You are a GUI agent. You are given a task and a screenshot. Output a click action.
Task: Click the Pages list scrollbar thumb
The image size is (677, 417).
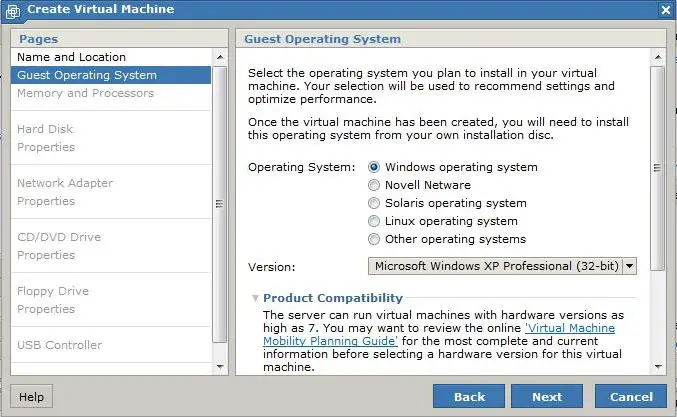[x=220, y=204]
